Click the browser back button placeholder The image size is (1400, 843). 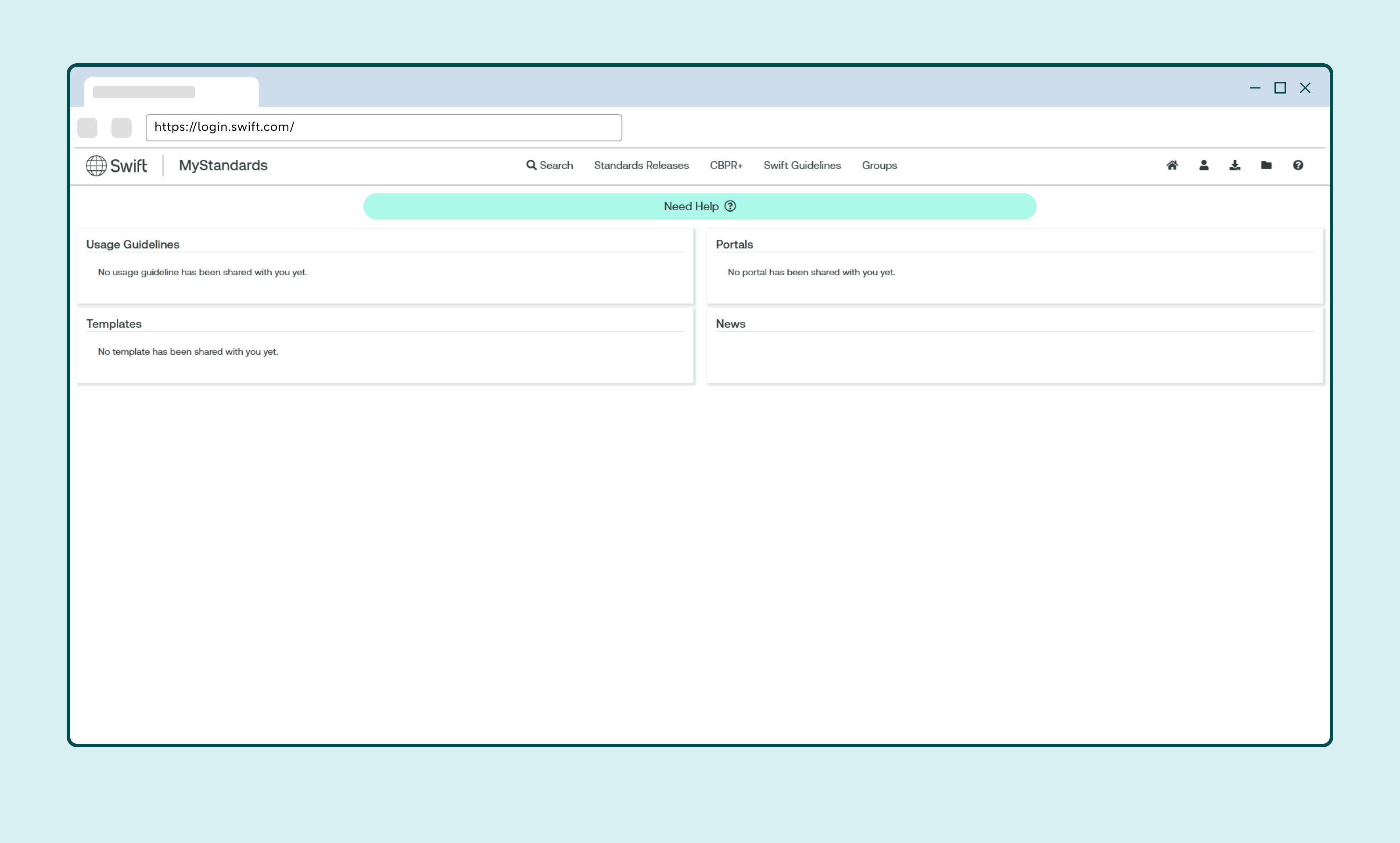[x=87, y=127]
